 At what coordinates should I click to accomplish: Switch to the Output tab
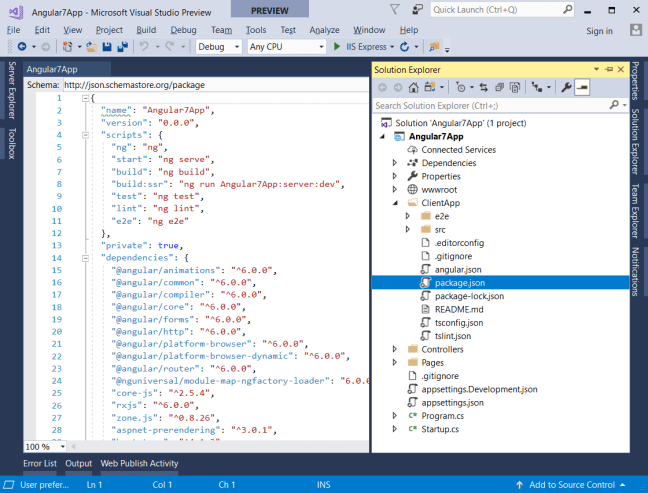[79, 464]
